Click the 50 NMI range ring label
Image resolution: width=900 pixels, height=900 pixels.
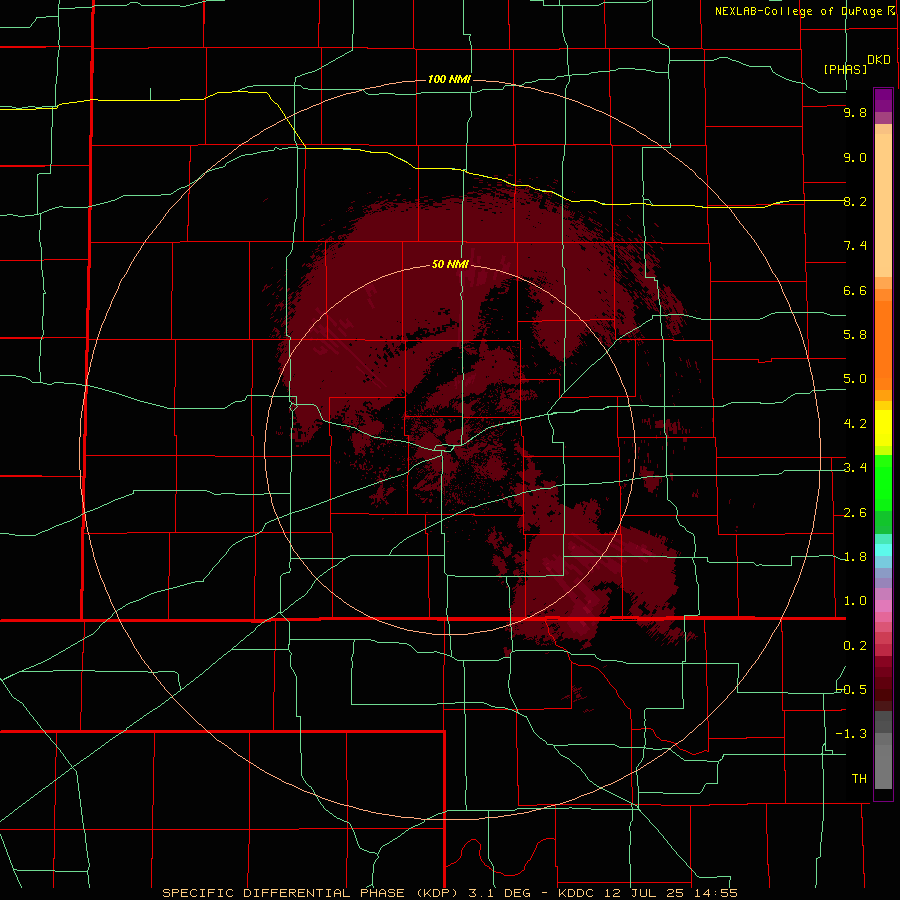pos(450,264)
